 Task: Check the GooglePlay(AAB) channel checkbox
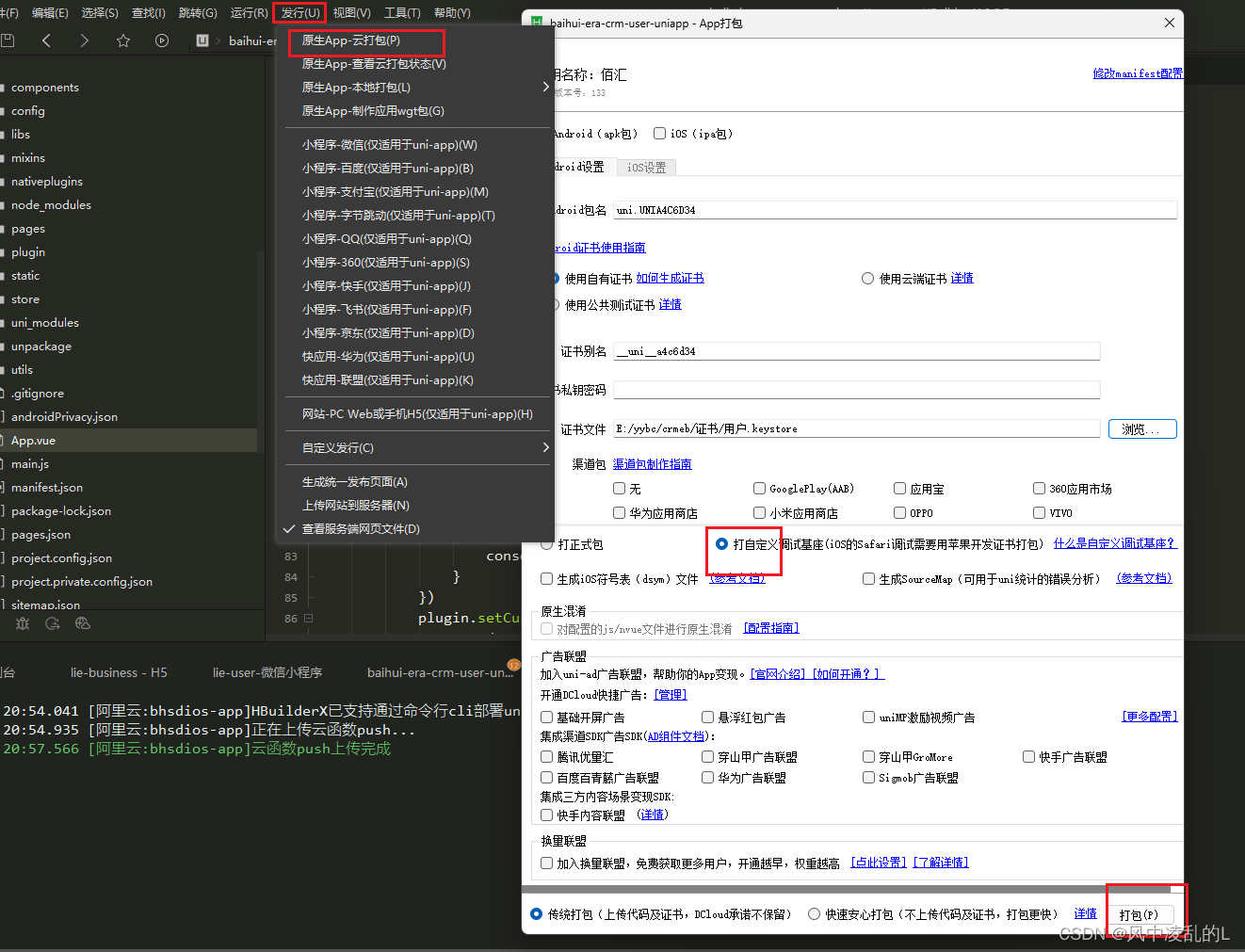759,488
